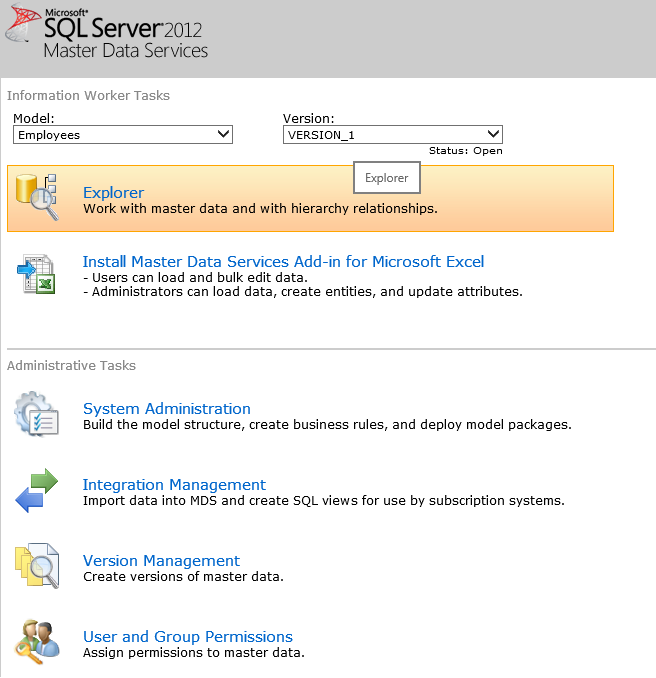Open the Version dropdown showing VERSION_1
Image resolution: width=656 pixels, height=678 pixels.
pyautogui.click(x=393, y=135)
